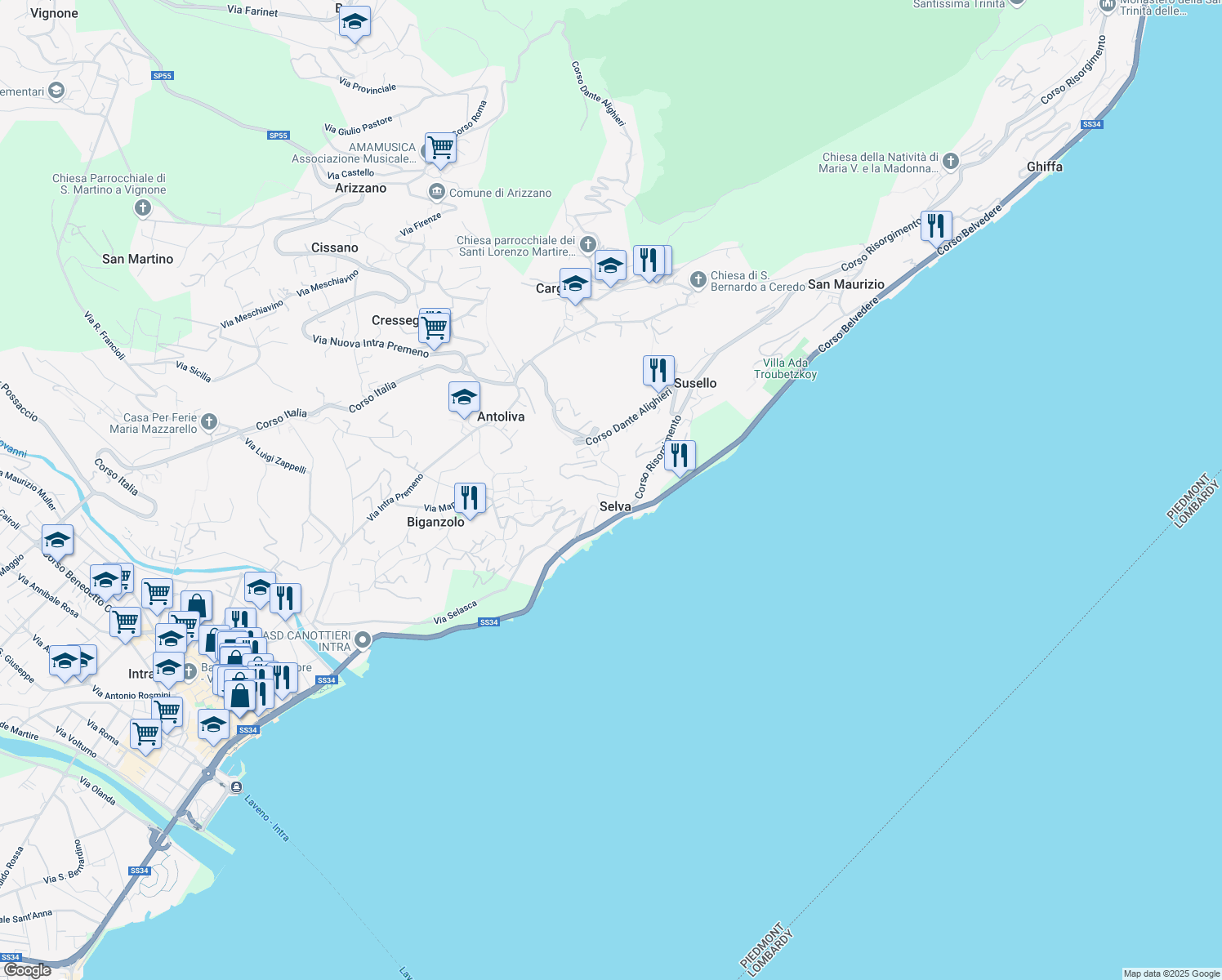The width and height of the screenshot is (1222, 980).
Task: Click the Map data ©2025 Google attribution
Action: pyautogui.click(x=1171, y=973)
